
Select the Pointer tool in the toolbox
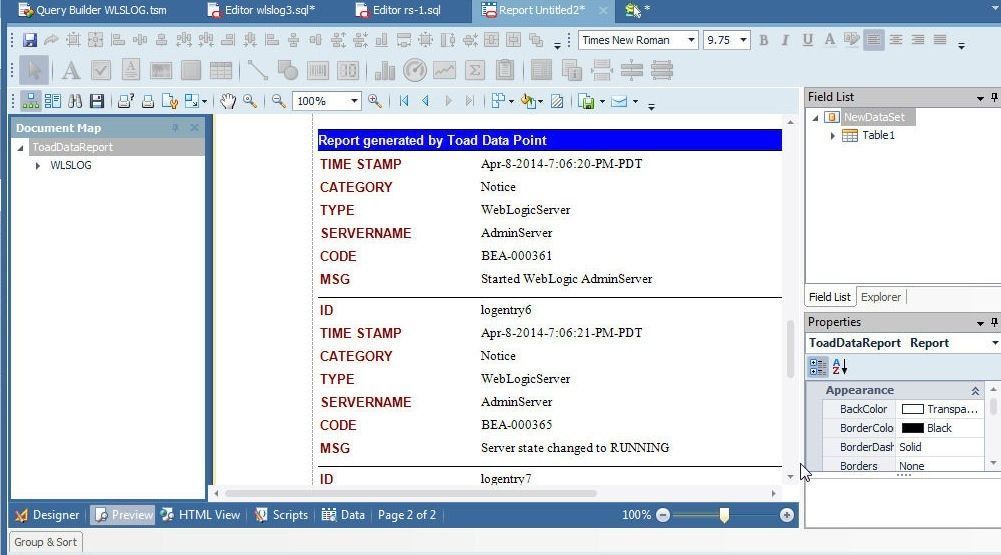pyautogui.click(x=34, y=70)
